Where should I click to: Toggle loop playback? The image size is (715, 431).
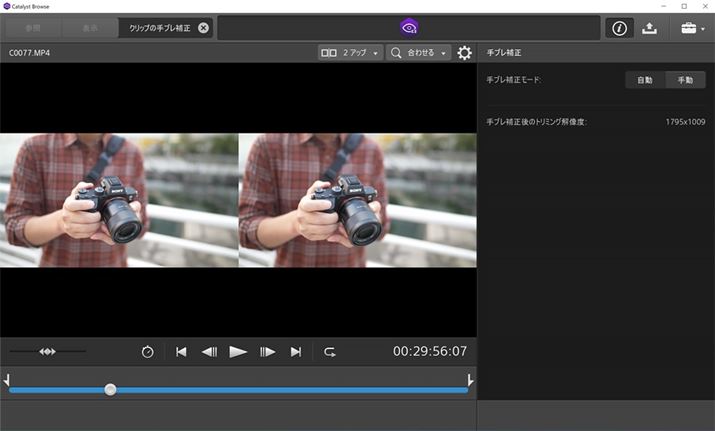[x=330, y=351]
